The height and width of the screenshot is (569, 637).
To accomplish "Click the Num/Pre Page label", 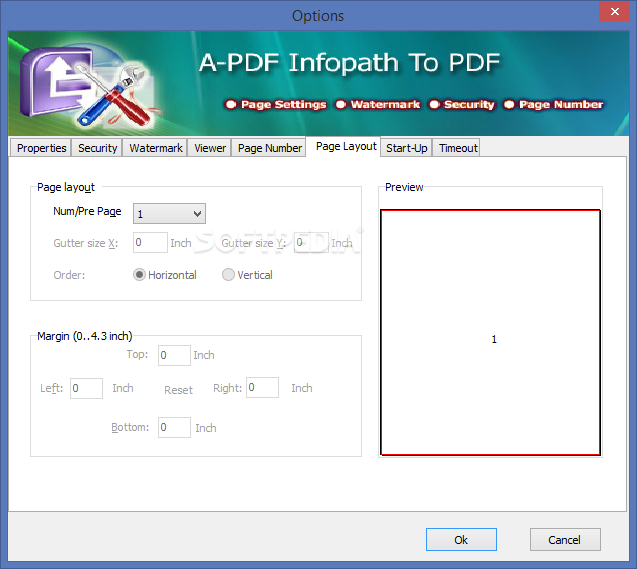I will (87, 212).
